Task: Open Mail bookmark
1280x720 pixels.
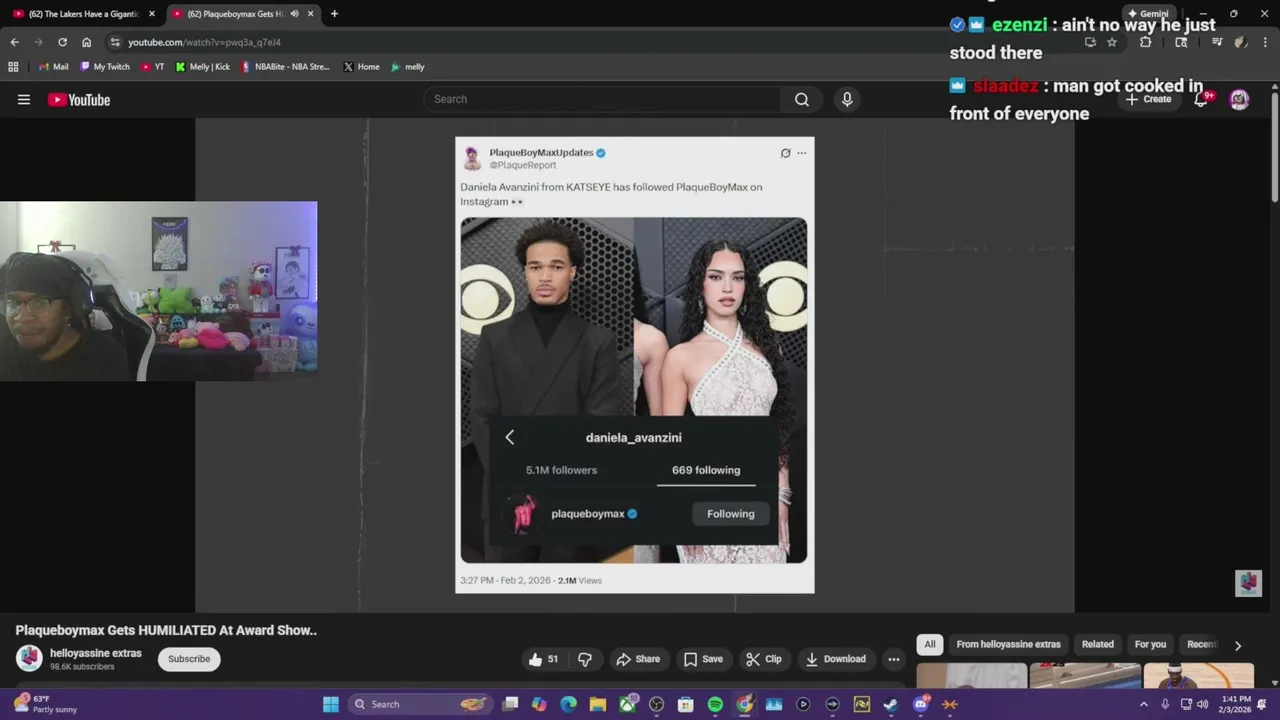Action: tap(53, 67)
